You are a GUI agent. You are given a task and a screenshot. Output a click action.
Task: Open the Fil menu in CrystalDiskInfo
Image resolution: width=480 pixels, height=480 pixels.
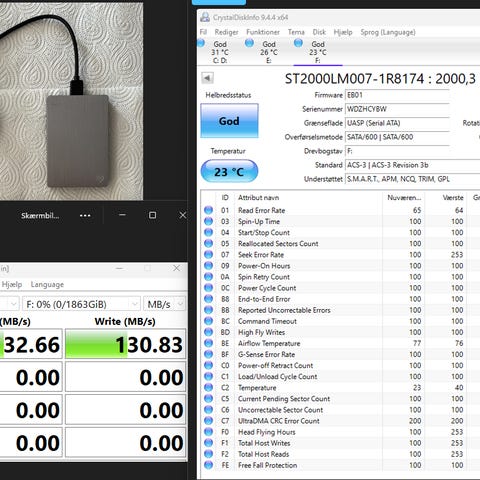pos(203,32)
